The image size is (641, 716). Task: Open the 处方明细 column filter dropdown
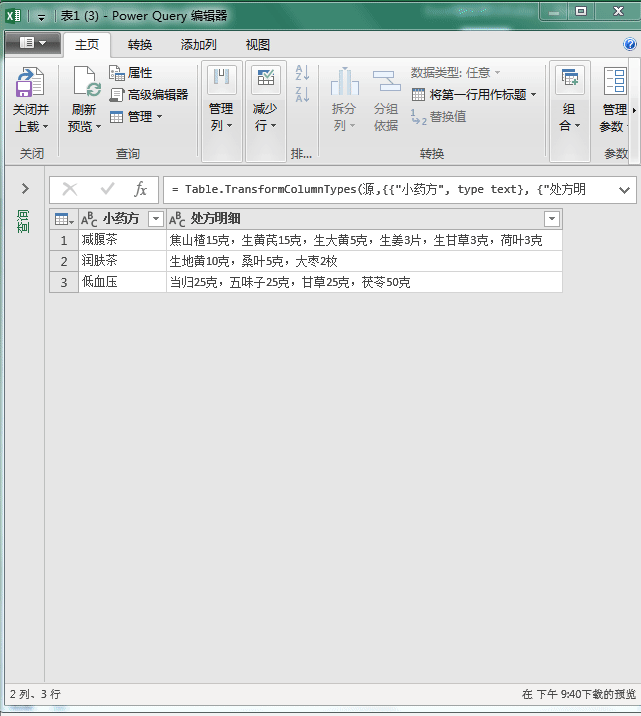(552, 219)
